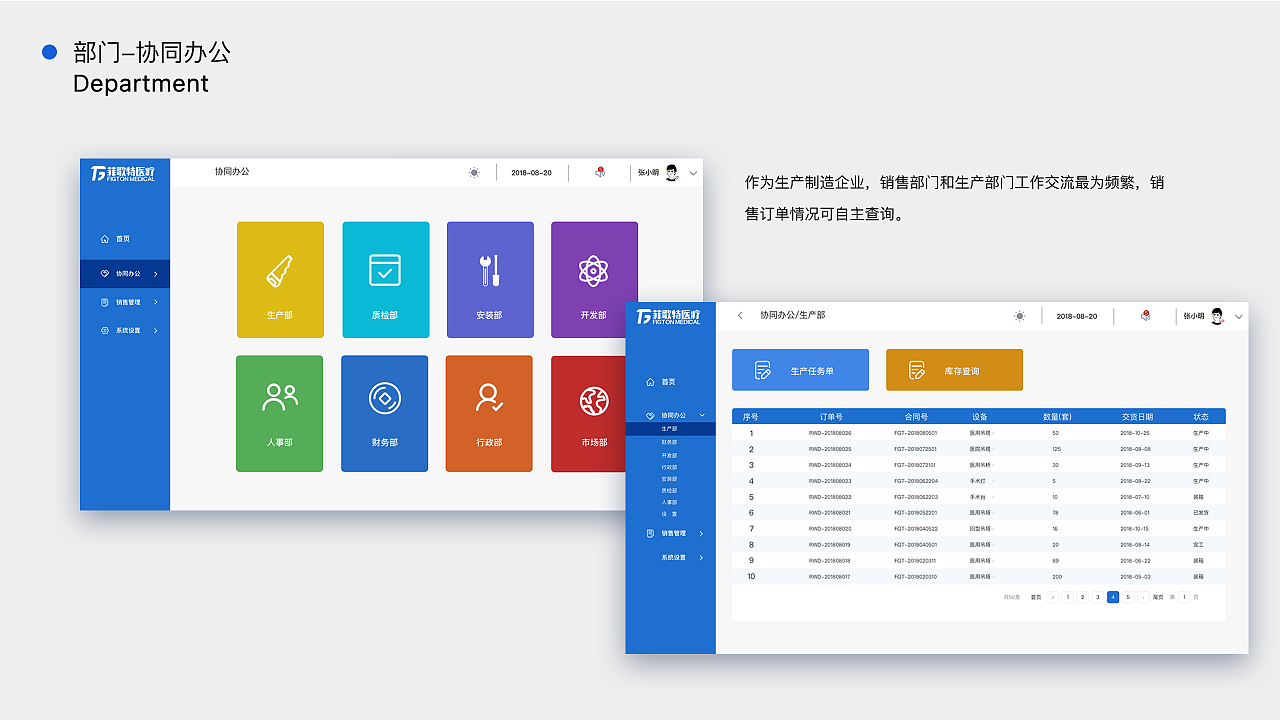Open the 安装部 tile with tools icon
The width and height of the screenshot is (1280, 720).
point(490,280)
